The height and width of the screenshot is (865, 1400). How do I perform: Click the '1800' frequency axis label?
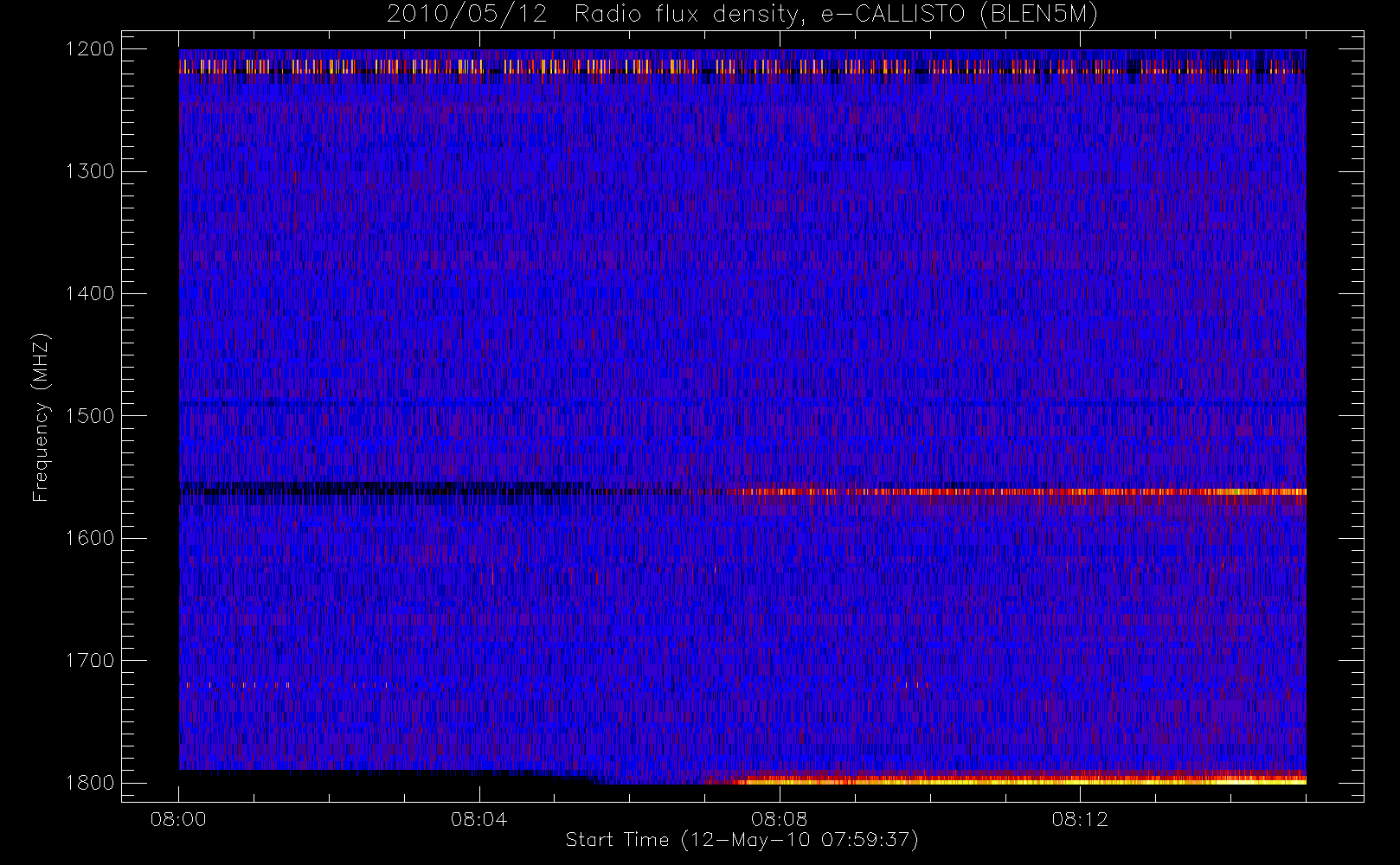[90, 783]
